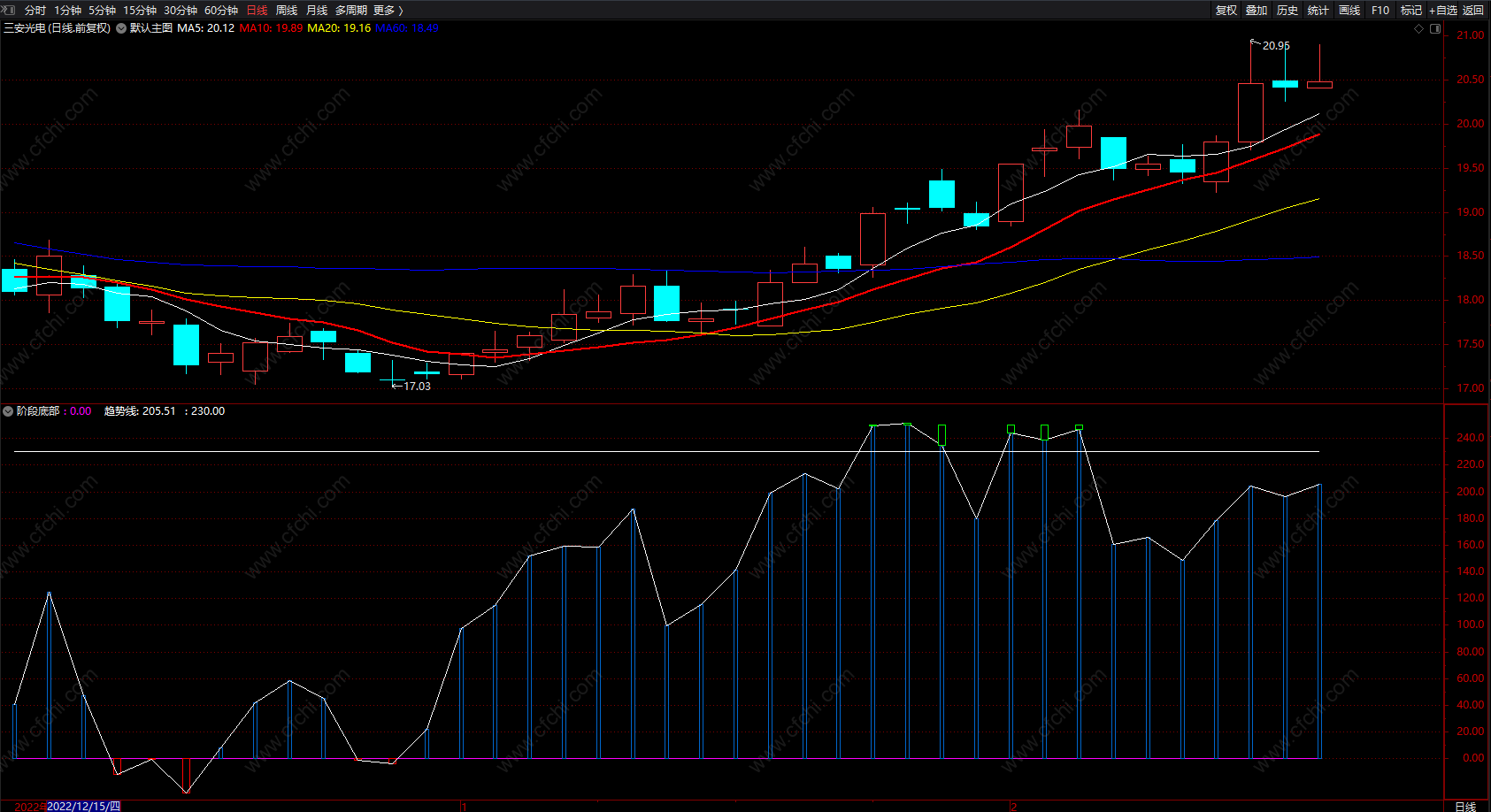Viewport: 1491px width, 812px height.
Task: Open the 统计 statistics tool
Action: 1318,11
